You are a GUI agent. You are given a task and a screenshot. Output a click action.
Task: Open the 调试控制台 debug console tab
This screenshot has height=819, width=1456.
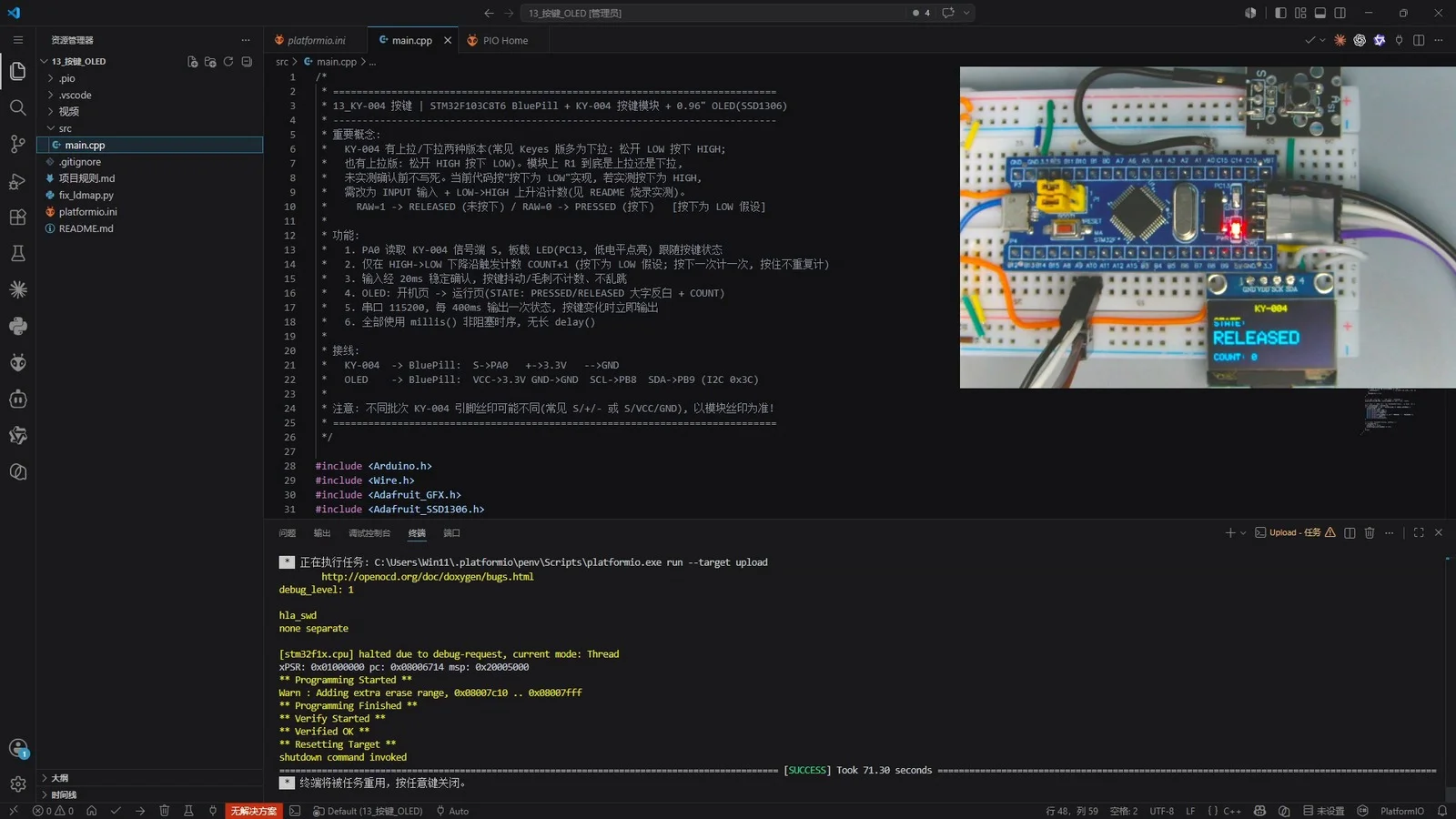click(x=369, y=533)
